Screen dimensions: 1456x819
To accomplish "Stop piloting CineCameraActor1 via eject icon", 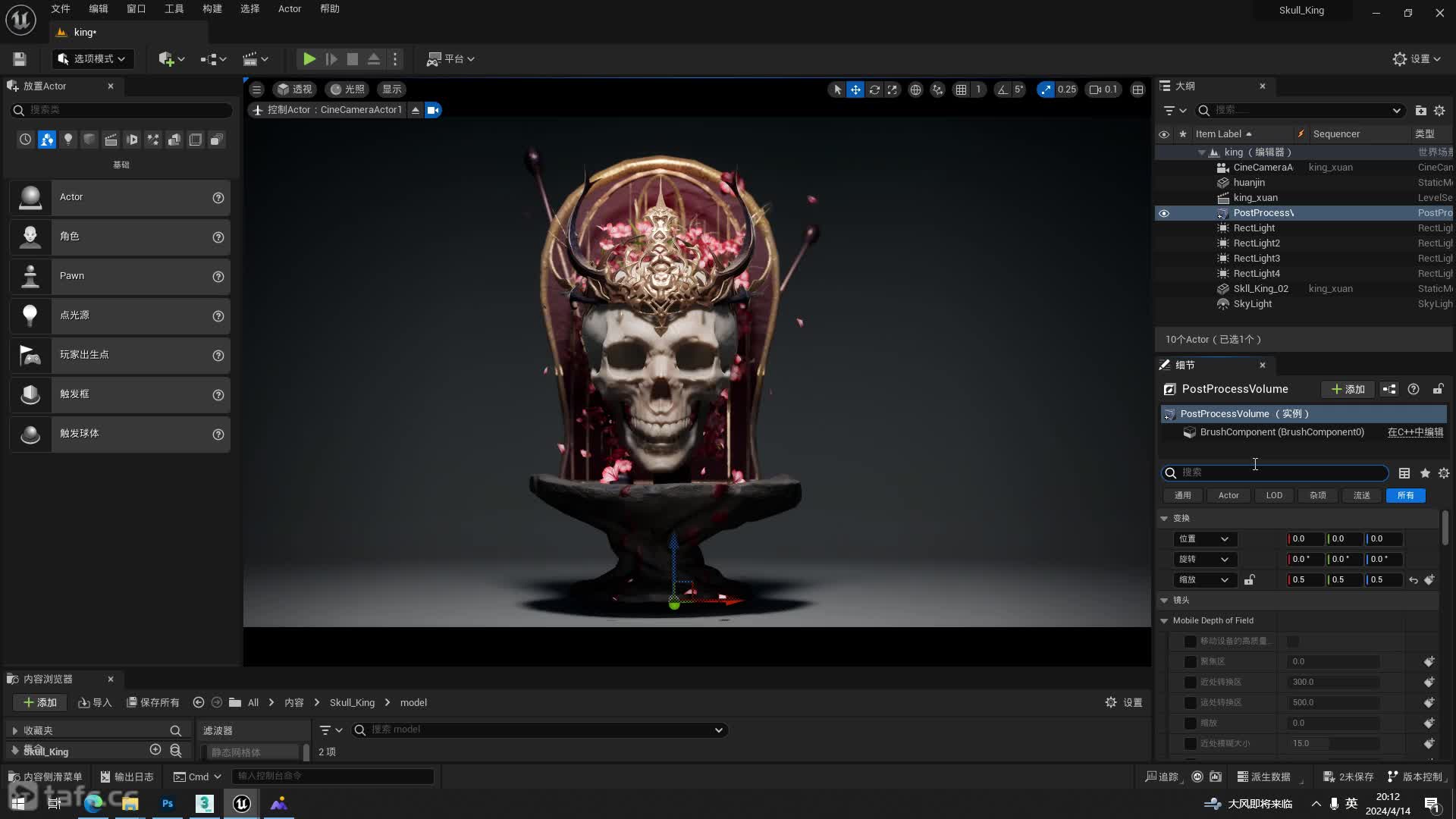I will [416, 110].
